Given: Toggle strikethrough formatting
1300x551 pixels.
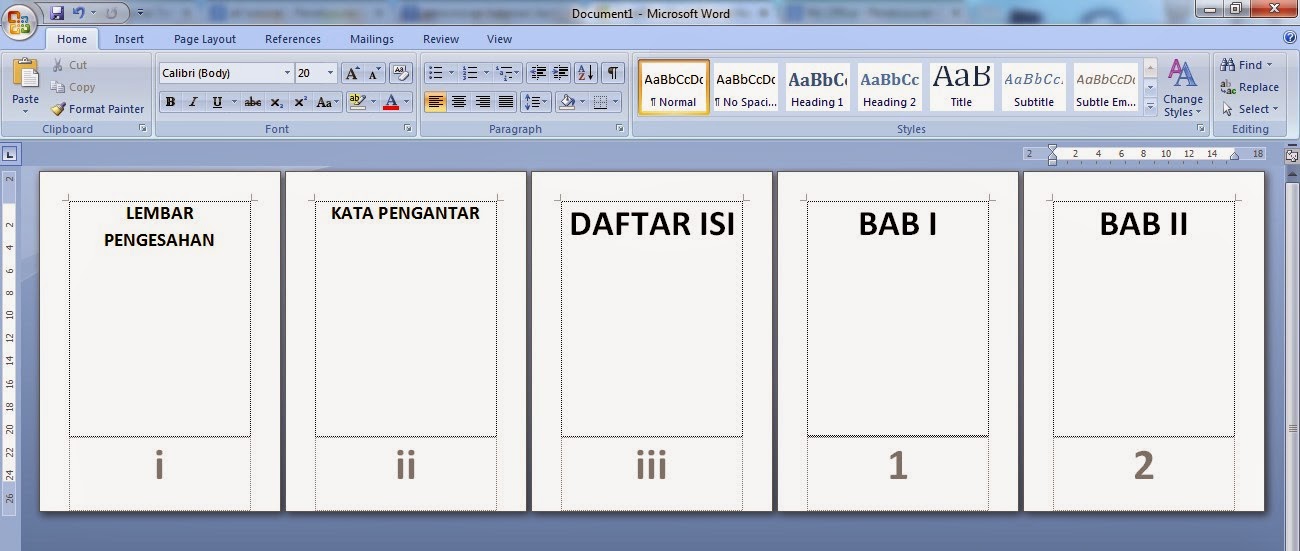Looking at the screenshot, I should (x=253, y=102).
